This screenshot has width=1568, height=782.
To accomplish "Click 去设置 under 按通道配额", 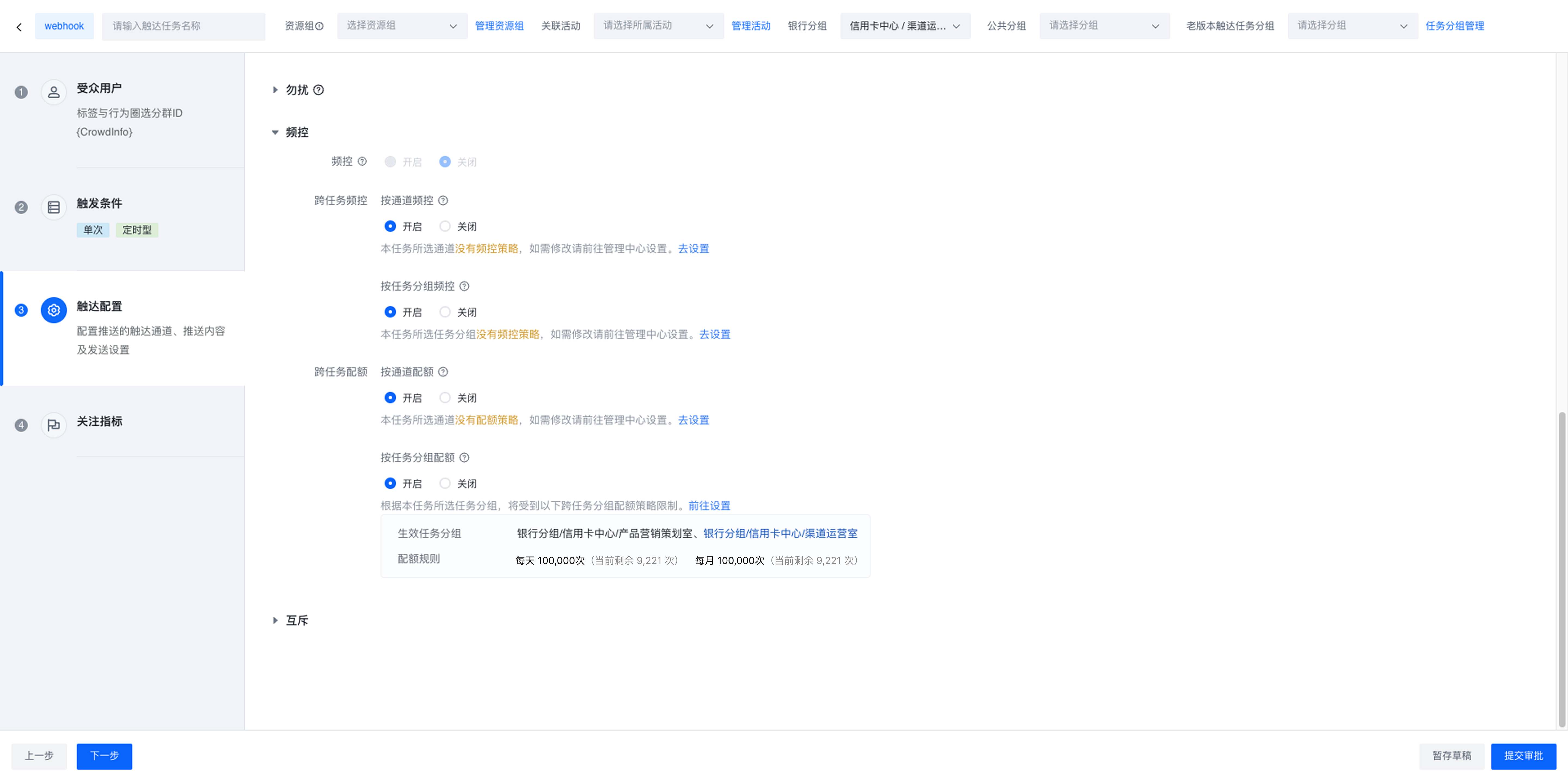I will 693,420.
